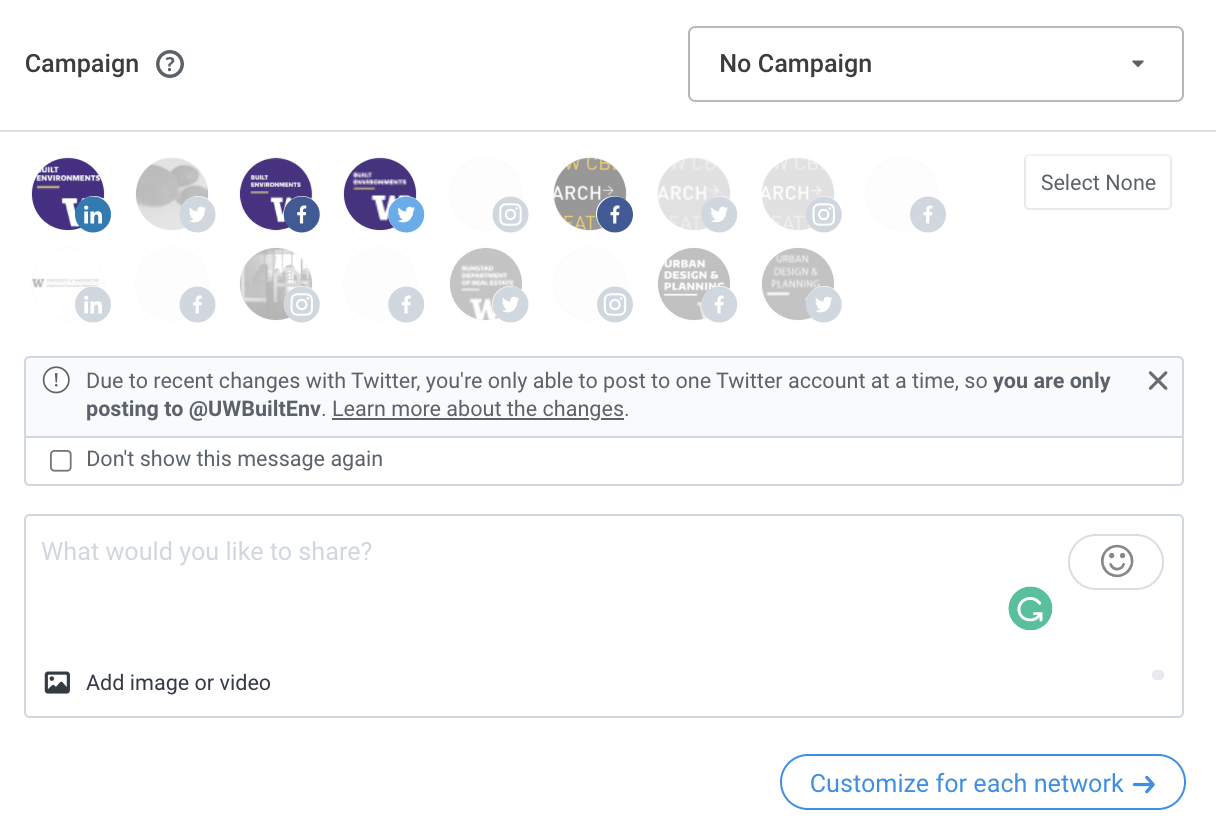Open the emoji picker in the compose box

click(x=1115, y=561)
